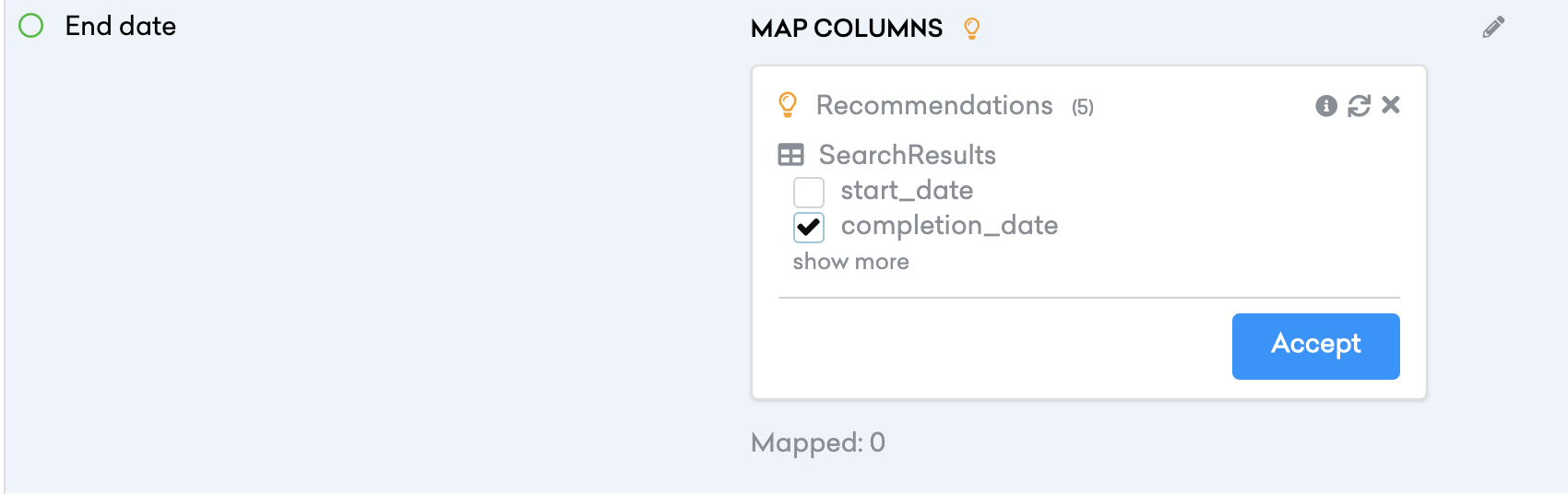Check the start_date checkbox
The width and height of the screenshot is (1568, 494).
[x=809, y=193]
